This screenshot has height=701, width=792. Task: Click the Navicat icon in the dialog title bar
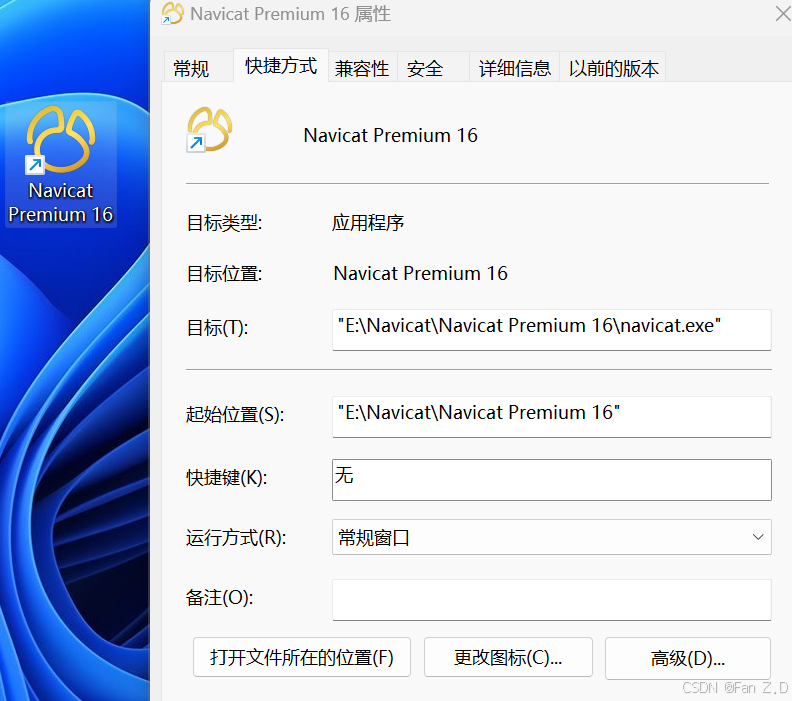(173, 14)
